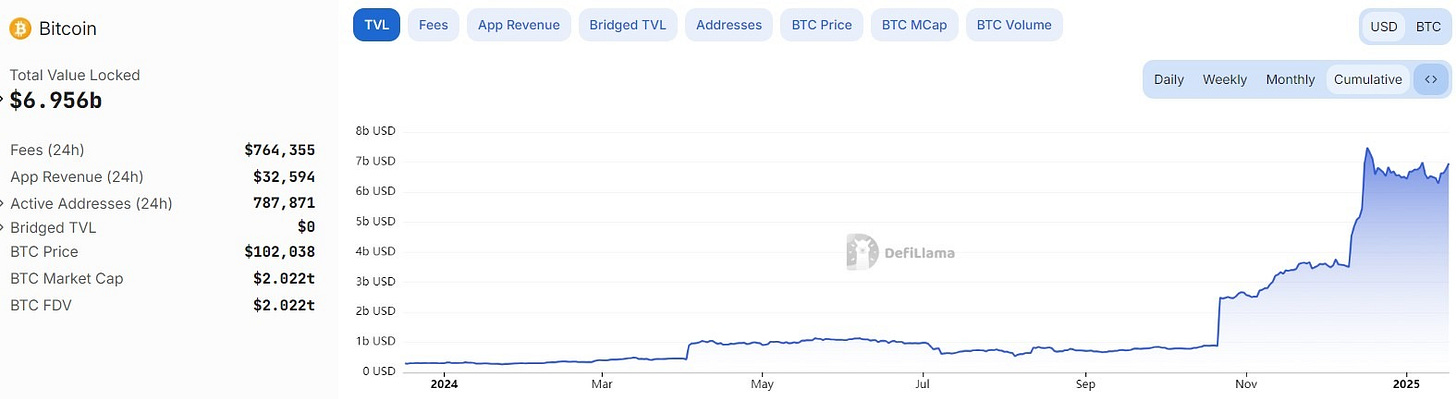Add BTC Volume to the chart
Image resolution: width=1456 pixels, height=399 pixels.
[x=1014, y=25]
